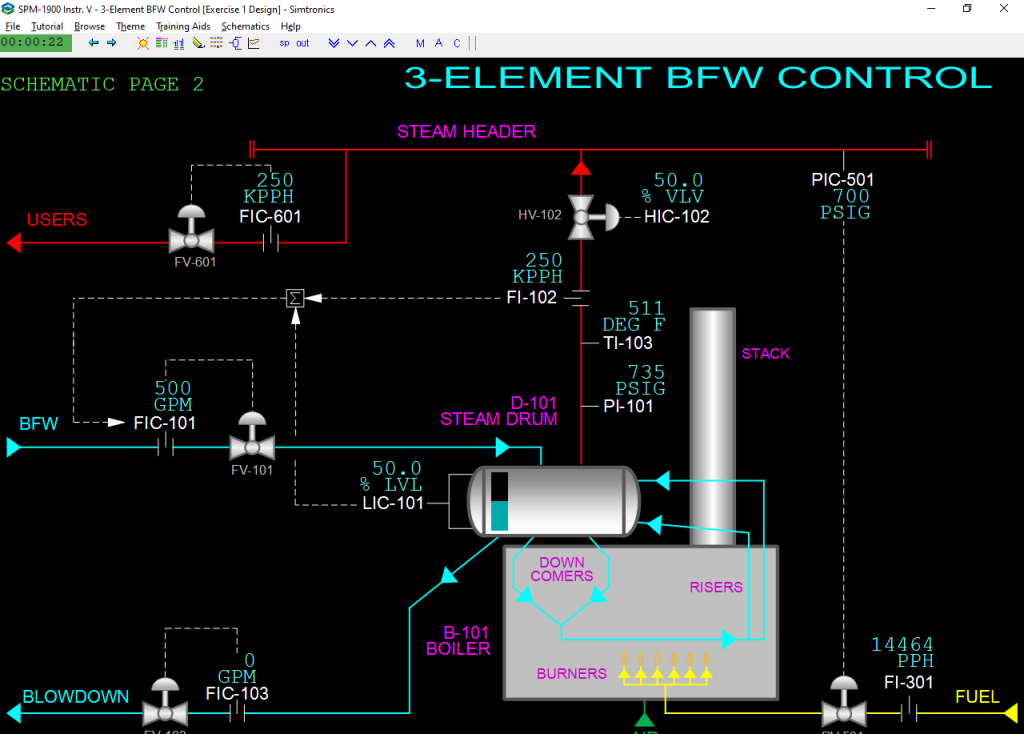Select controller FIC-101
This screenshot has height=734, width=1024.
tap(165, 423)
